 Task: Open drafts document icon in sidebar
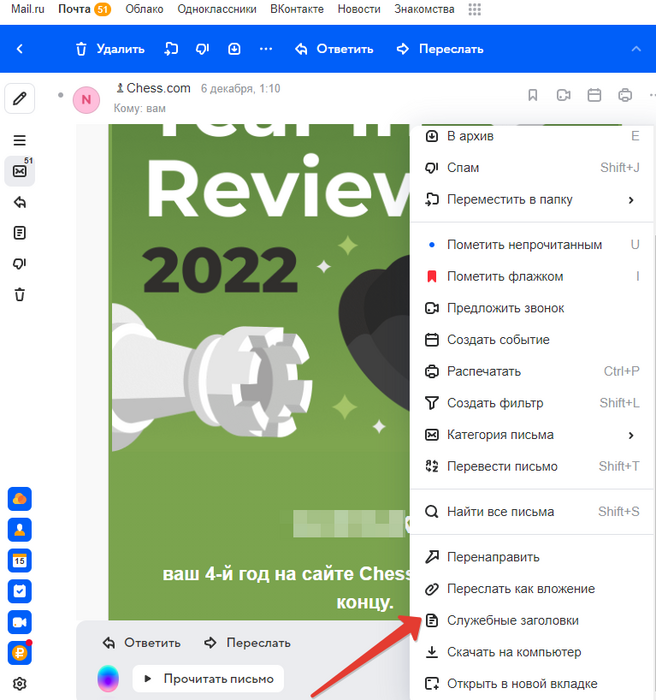point(20,233)
